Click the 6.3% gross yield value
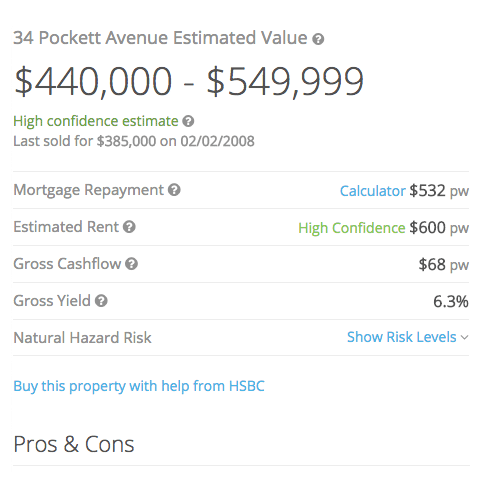480x480 pixels. pyautogui.click(x=451, y=302)
